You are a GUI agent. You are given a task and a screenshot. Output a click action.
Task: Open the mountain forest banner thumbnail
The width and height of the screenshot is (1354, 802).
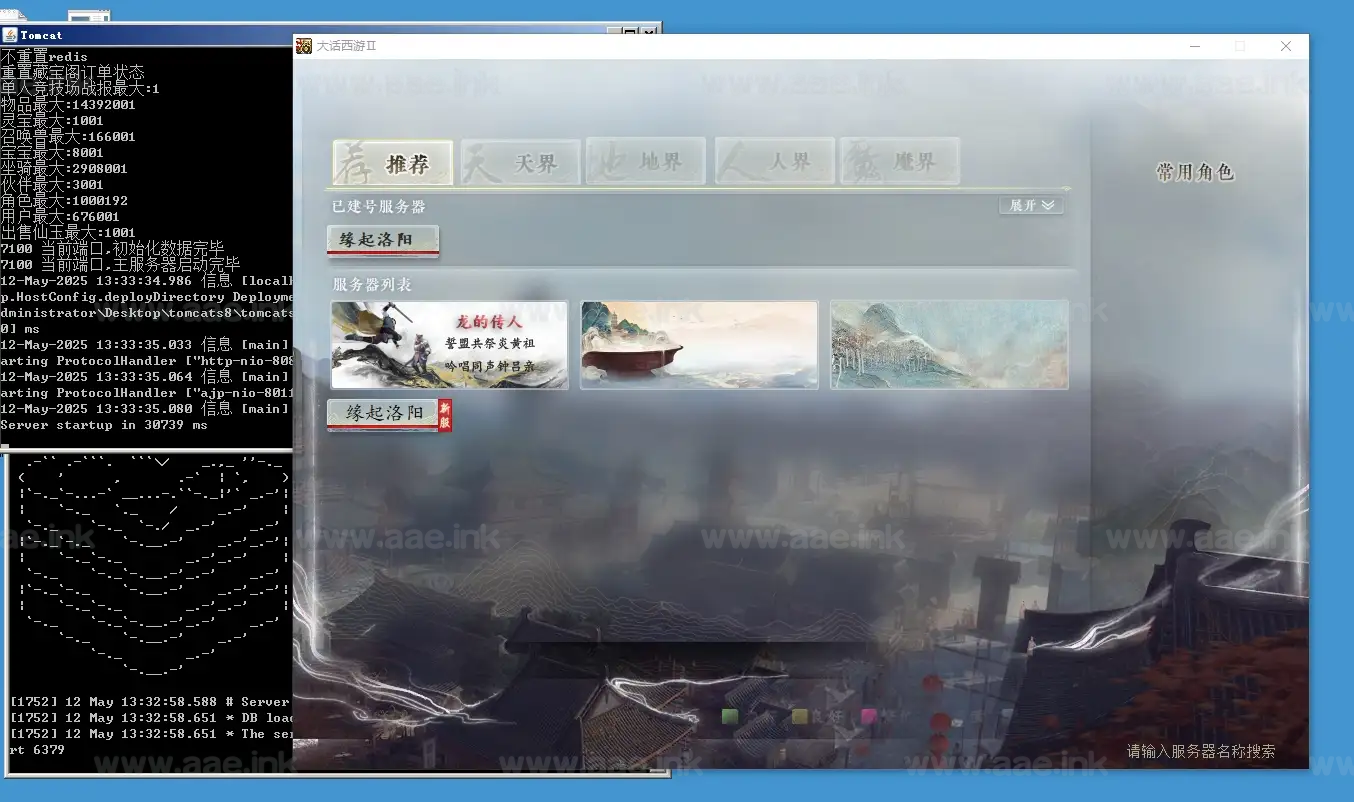tap(949, 345)
